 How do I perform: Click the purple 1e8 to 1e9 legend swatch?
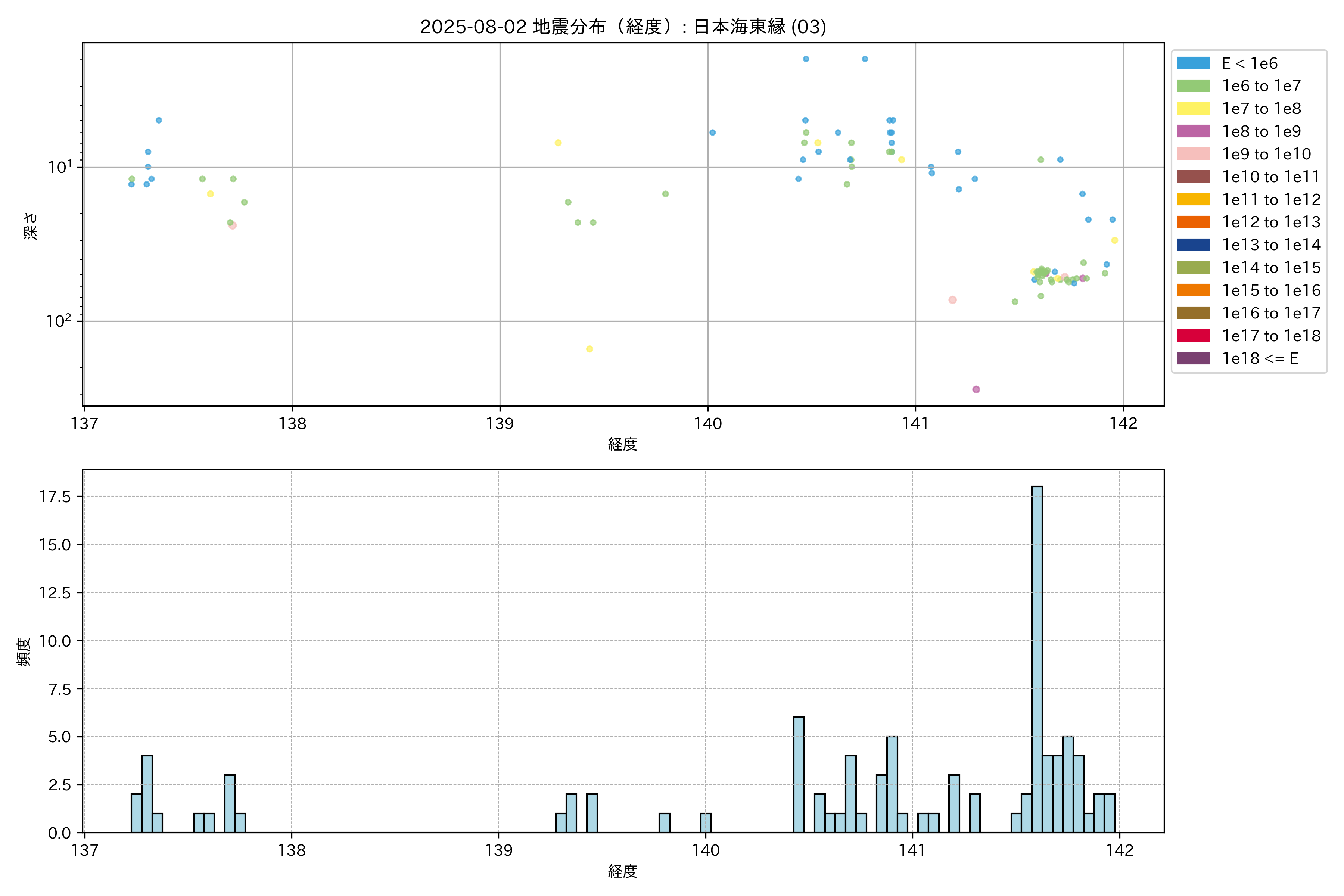point(1192,131)
